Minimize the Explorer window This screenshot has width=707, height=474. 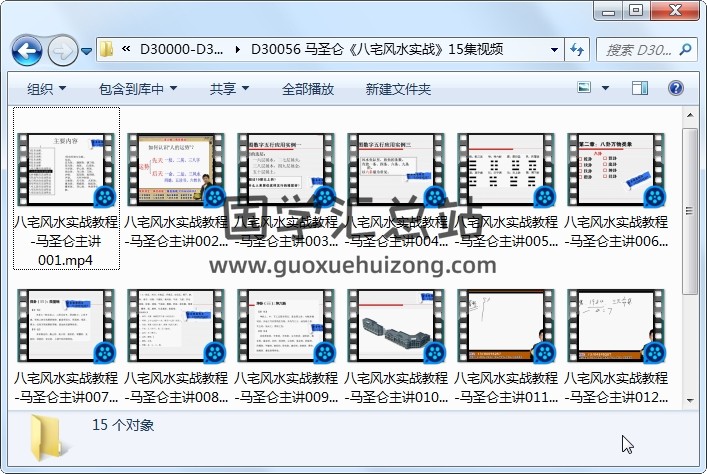click(608, 11)
